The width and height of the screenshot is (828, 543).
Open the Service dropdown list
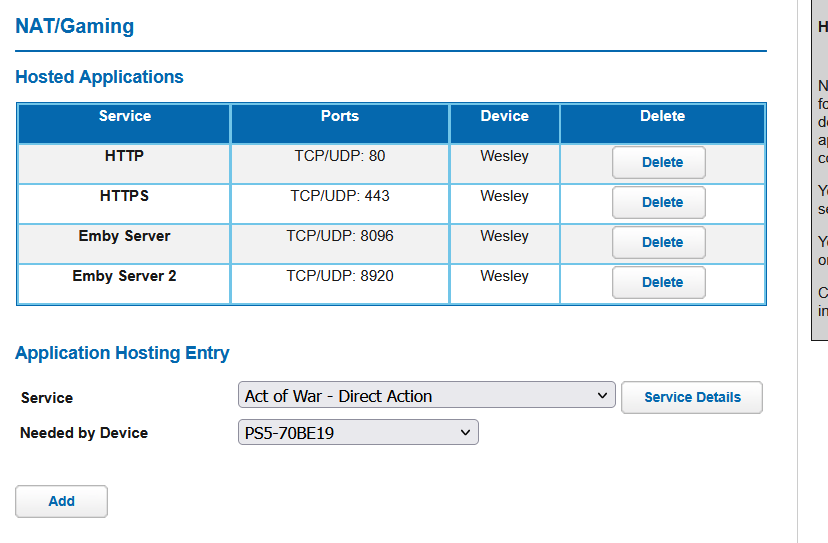tap(428, 396)
